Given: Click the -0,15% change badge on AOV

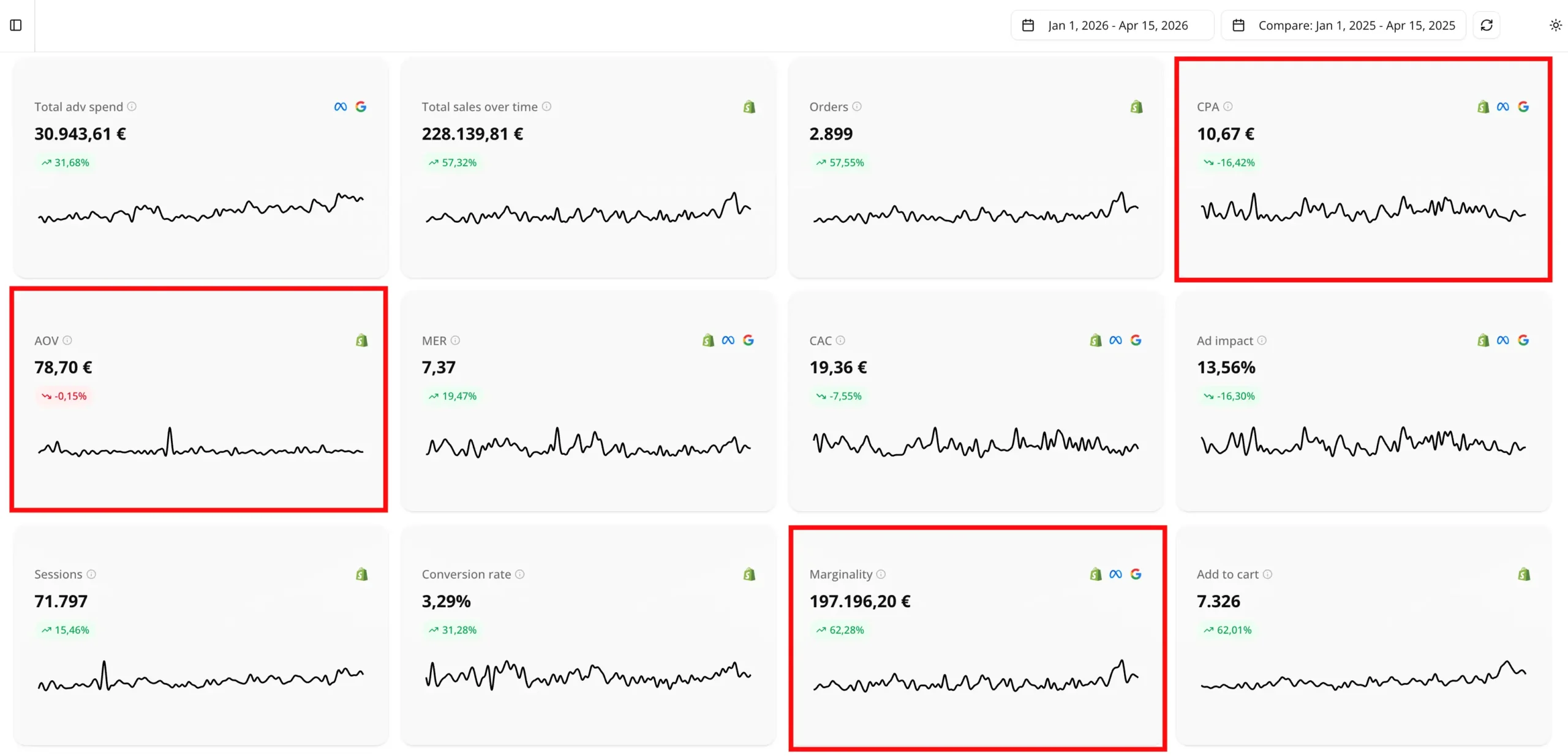Looking at the screenshot, I should [64, 396].
